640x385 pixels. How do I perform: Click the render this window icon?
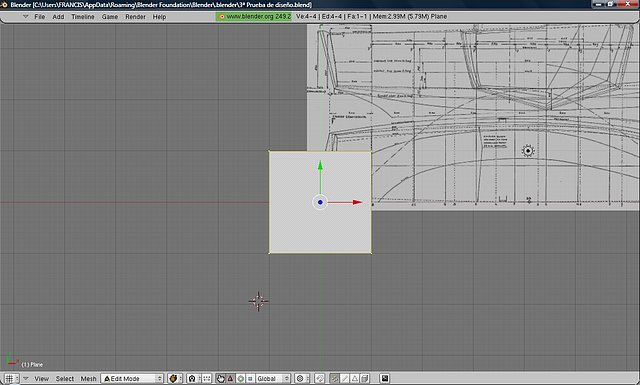[x=384, y=378]
